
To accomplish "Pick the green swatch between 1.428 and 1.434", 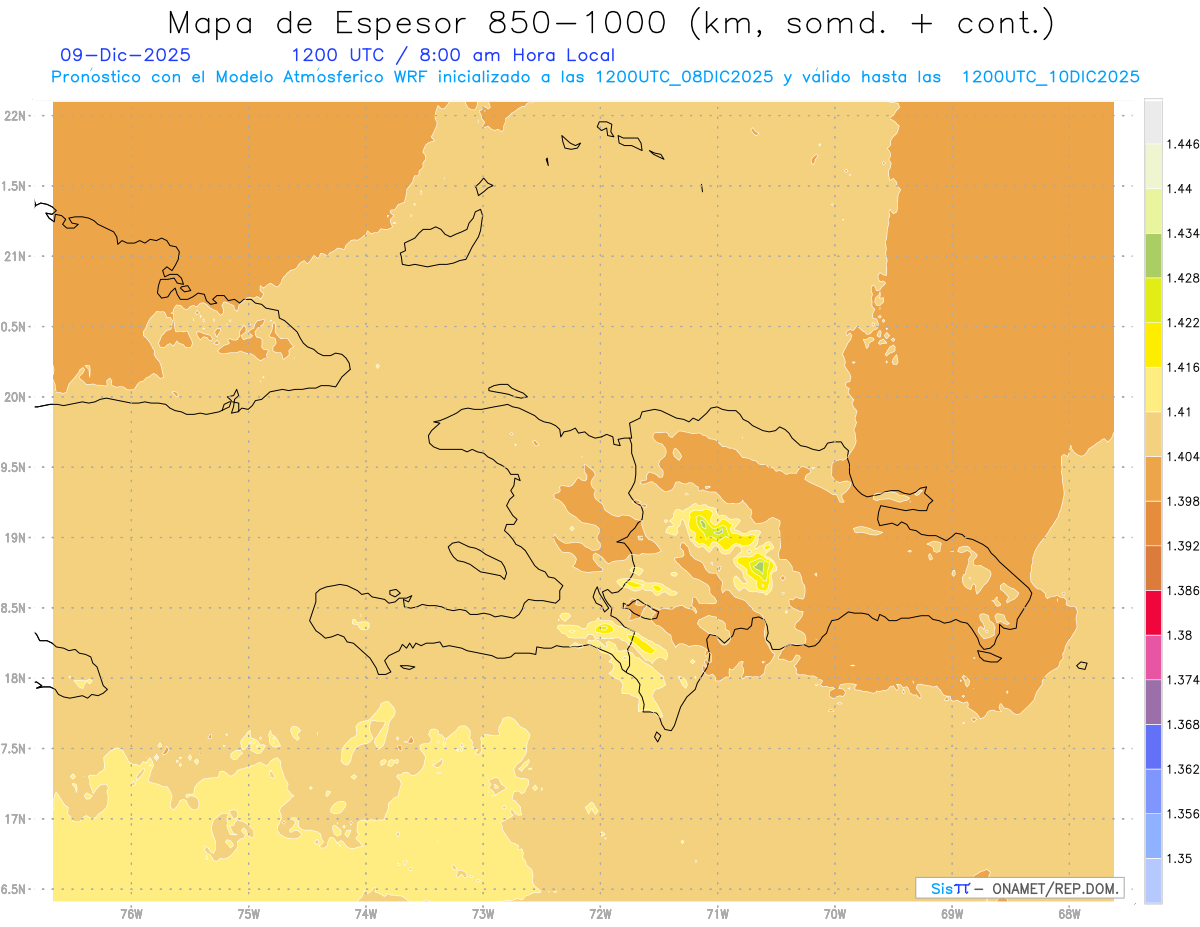I will click(1153, 255).
